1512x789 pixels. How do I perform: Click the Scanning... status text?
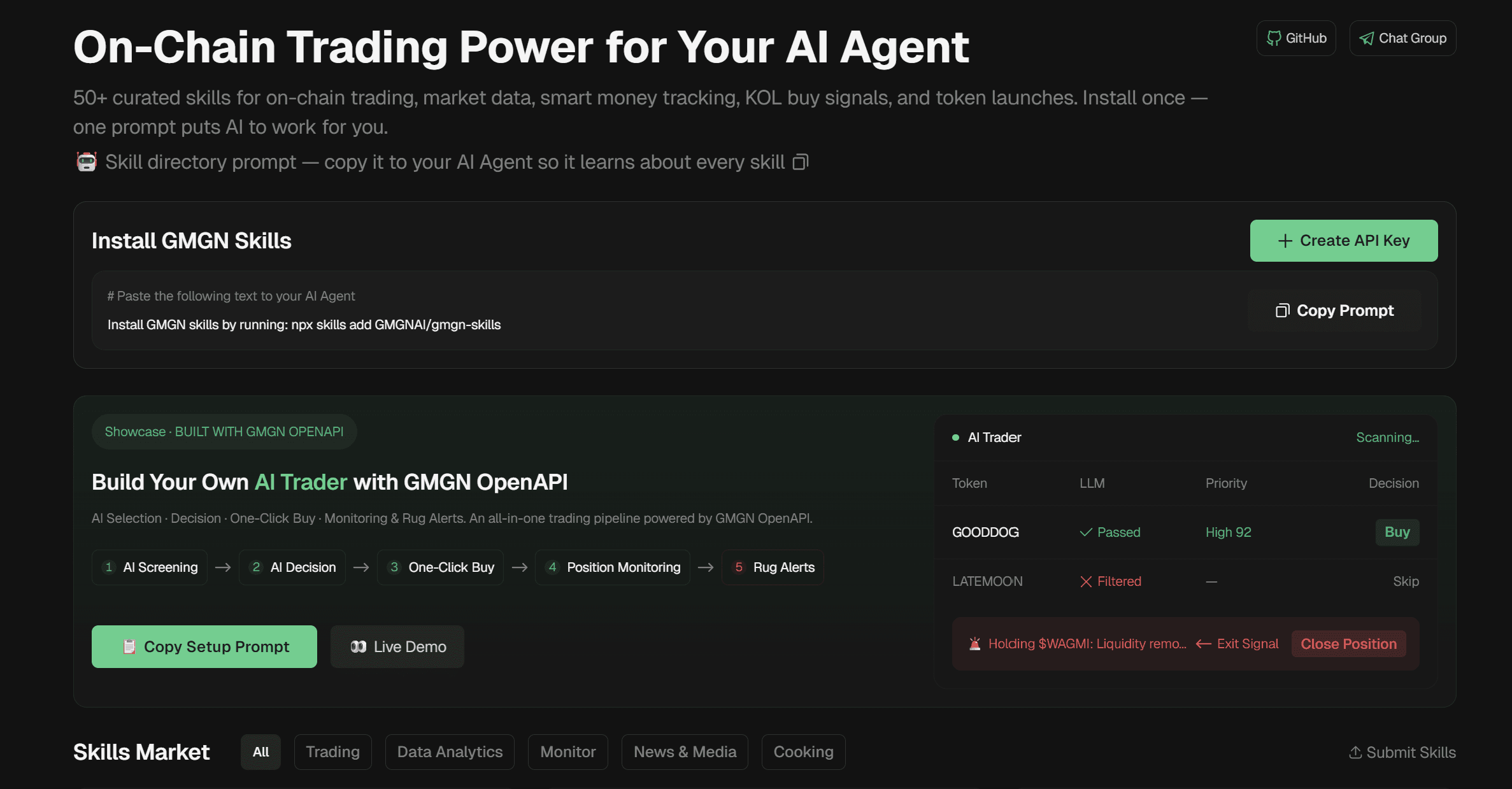tap(1387, 437)
